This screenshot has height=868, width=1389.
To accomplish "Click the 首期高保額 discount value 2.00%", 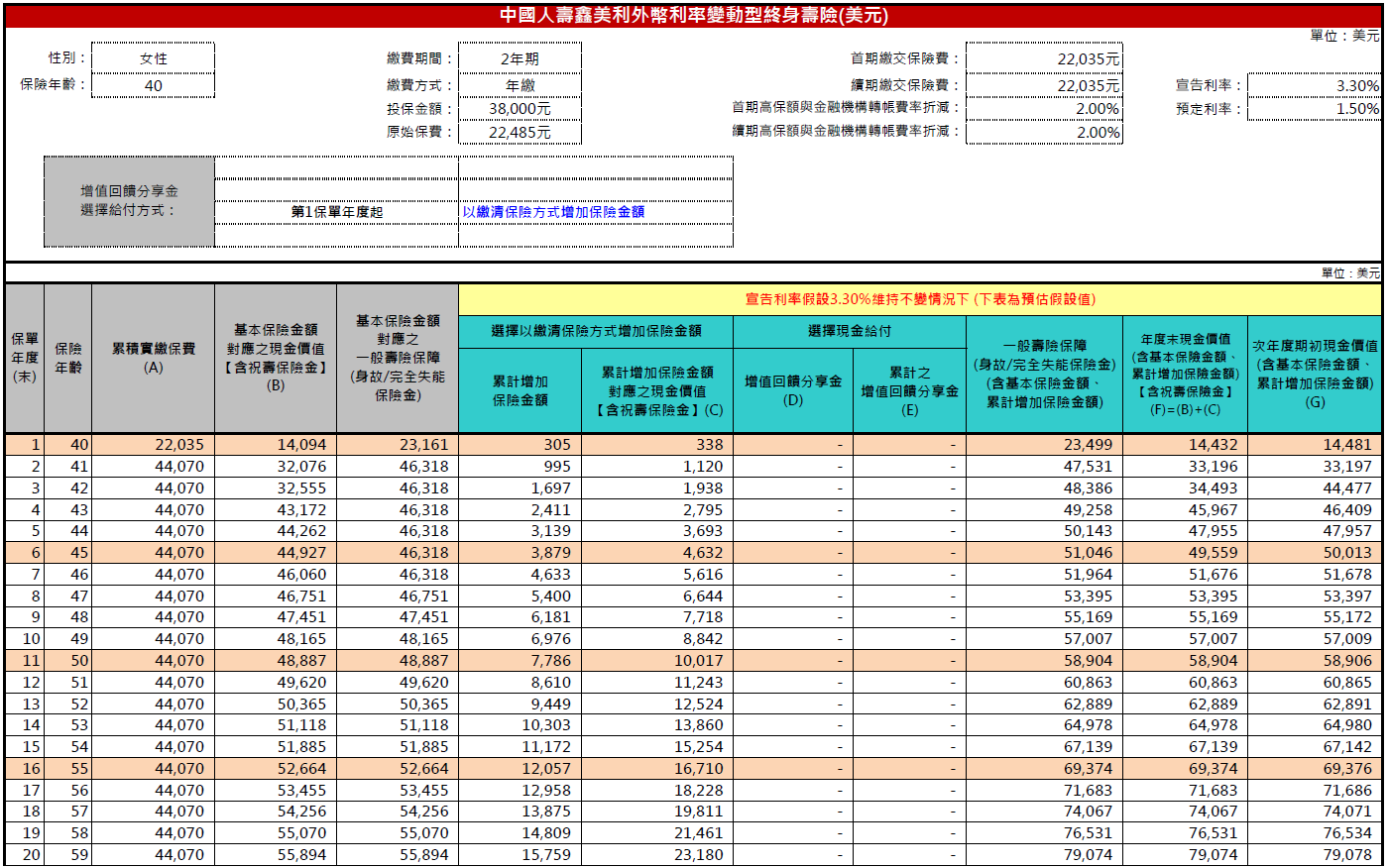I will pos(1044,109).
